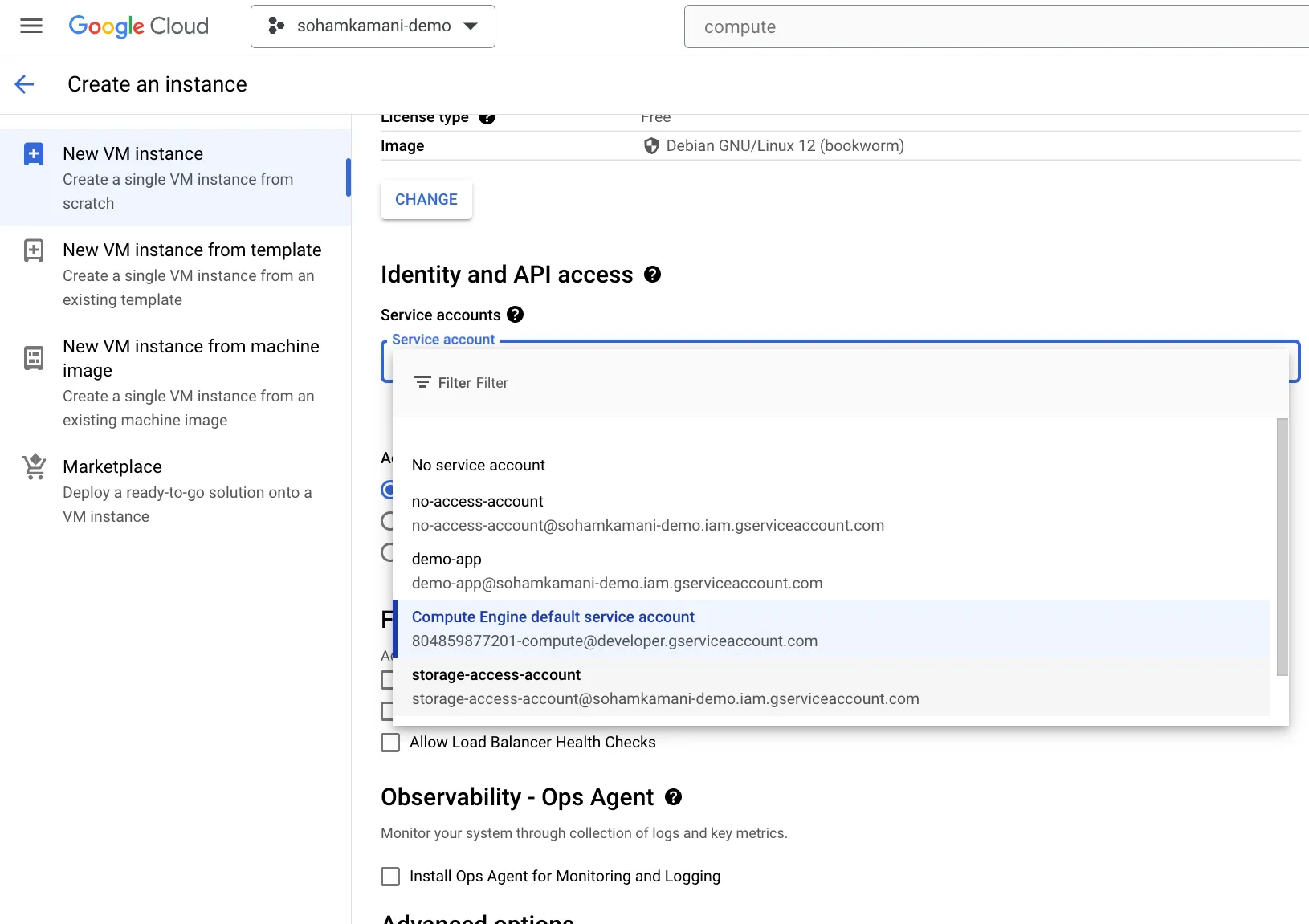Click the Google Cloud logo

(x=138, y=26)
